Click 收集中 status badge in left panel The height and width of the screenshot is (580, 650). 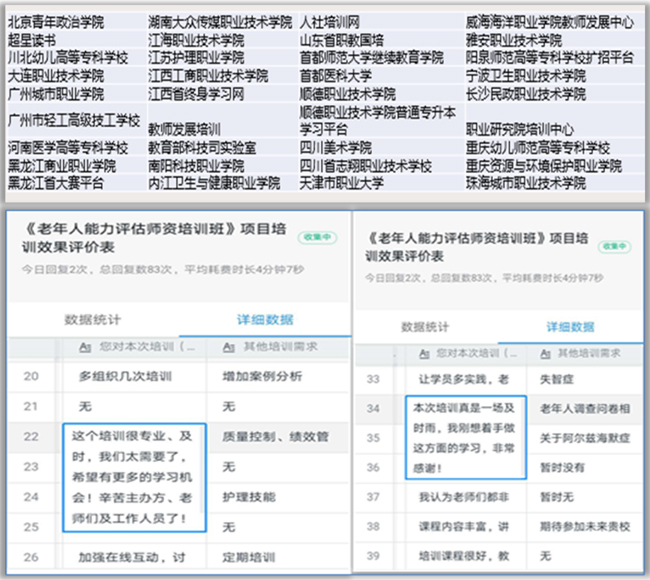click(318, 237)
